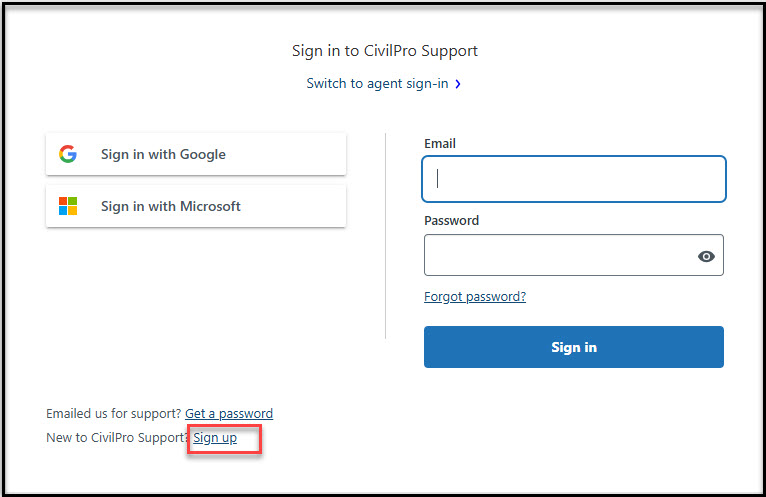
Task: Click the Password field label
Action: coord(451,220)
